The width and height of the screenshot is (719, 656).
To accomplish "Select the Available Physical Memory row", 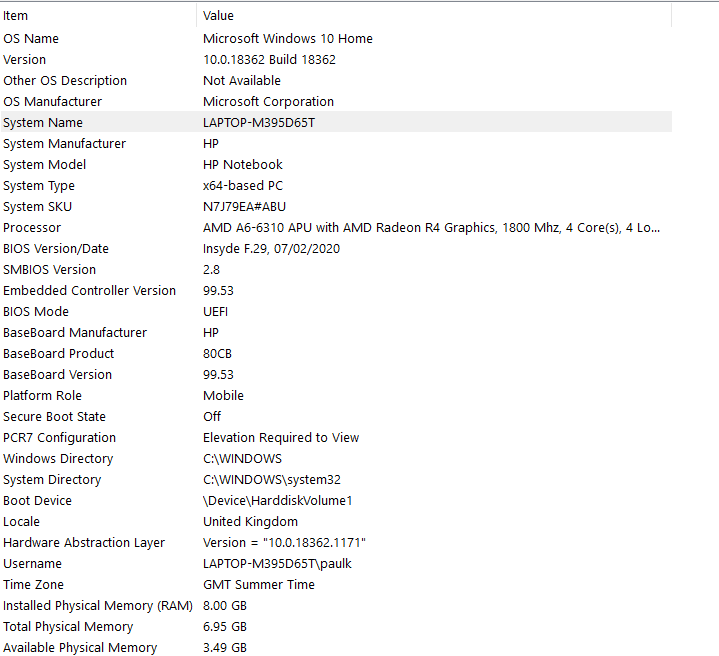I will 336,647.
